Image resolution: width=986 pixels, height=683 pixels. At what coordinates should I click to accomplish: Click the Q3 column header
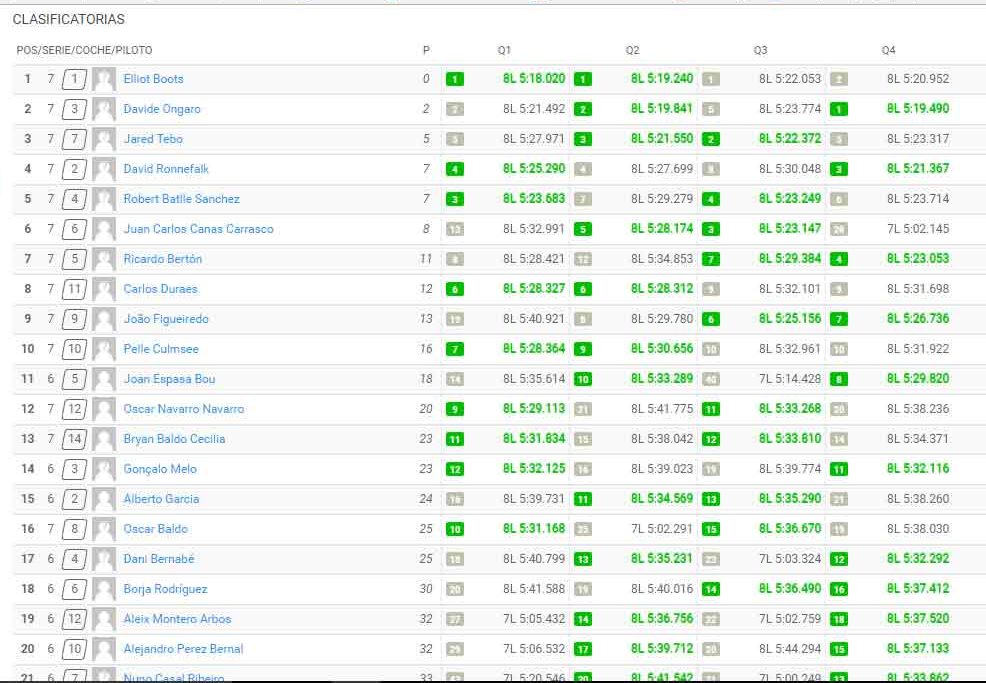click(760, 50)
